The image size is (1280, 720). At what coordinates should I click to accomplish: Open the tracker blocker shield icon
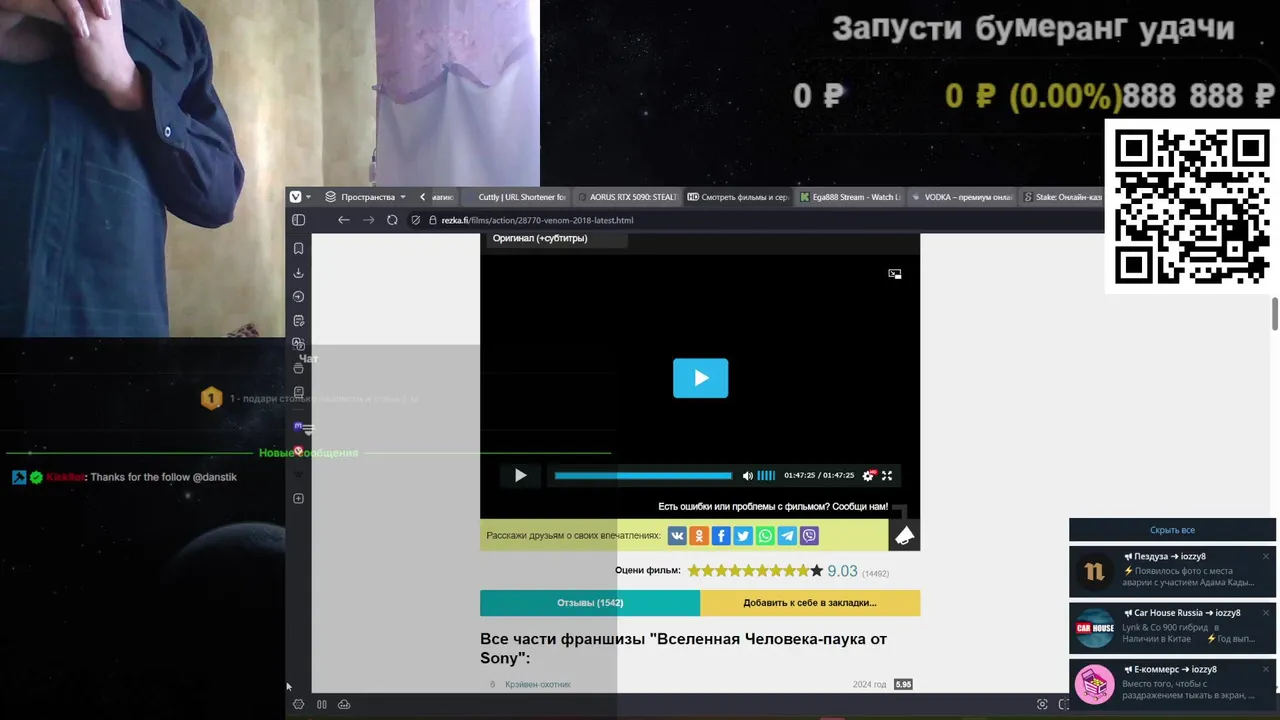pos(416,220)
